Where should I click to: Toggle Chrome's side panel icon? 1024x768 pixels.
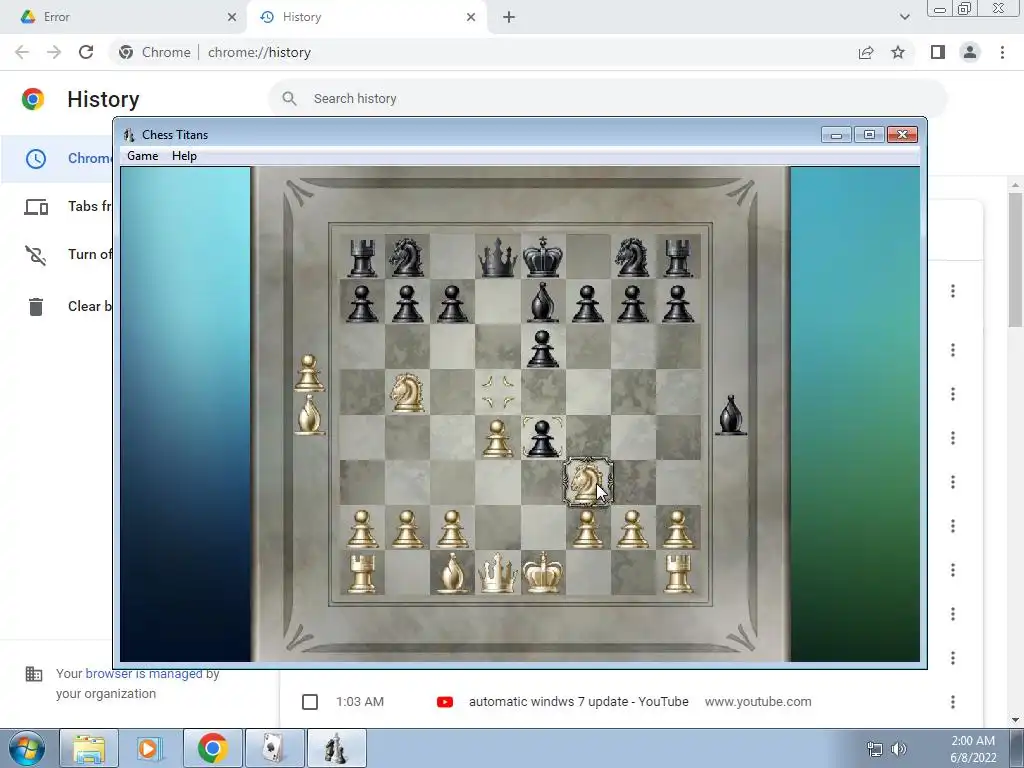click(x=938, y=52)
